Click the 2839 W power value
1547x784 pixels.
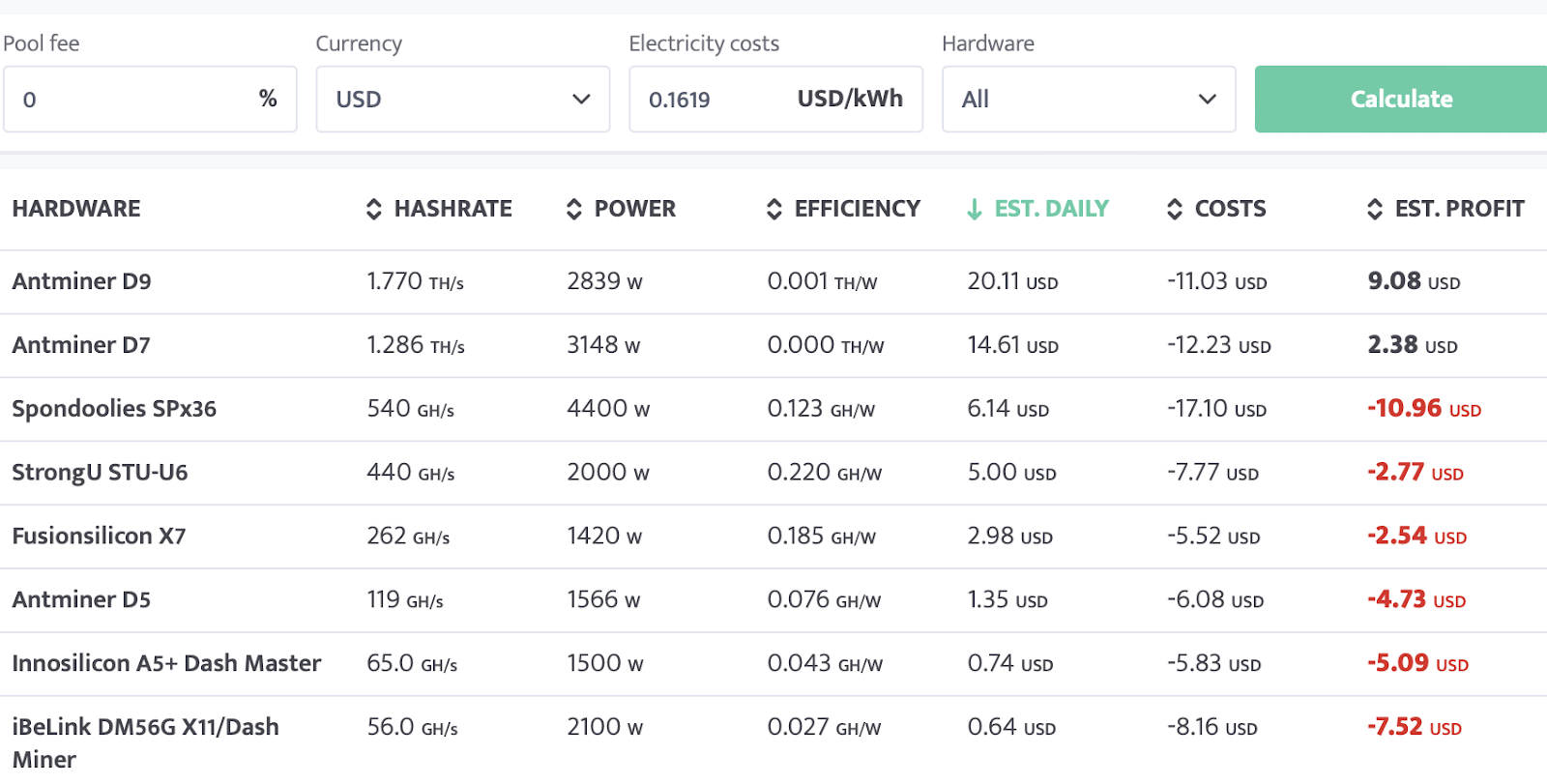(605, 281)
